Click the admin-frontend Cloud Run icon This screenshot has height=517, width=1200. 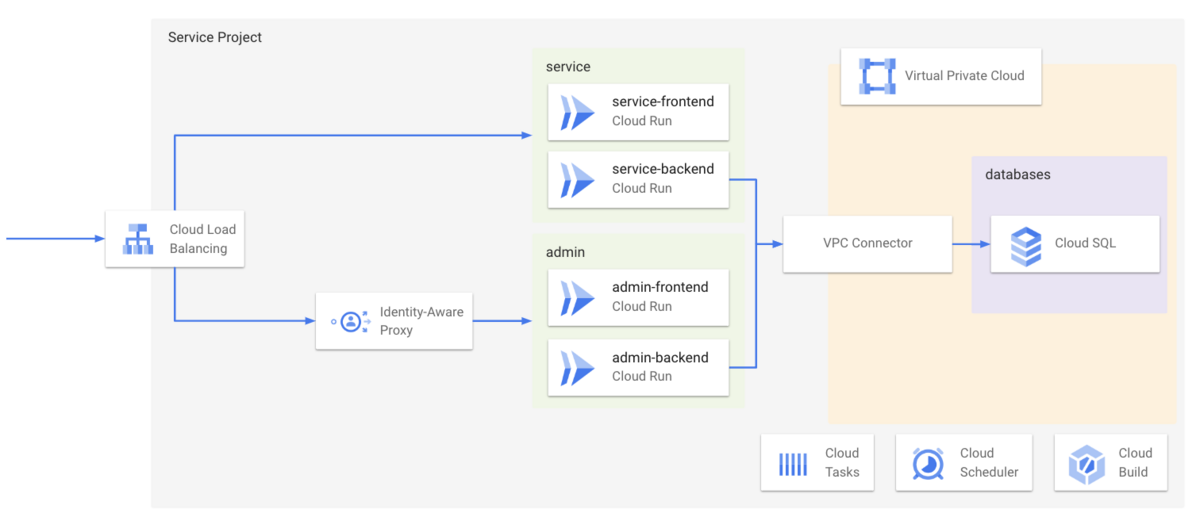pyautogui.click(x=577, y=297)
